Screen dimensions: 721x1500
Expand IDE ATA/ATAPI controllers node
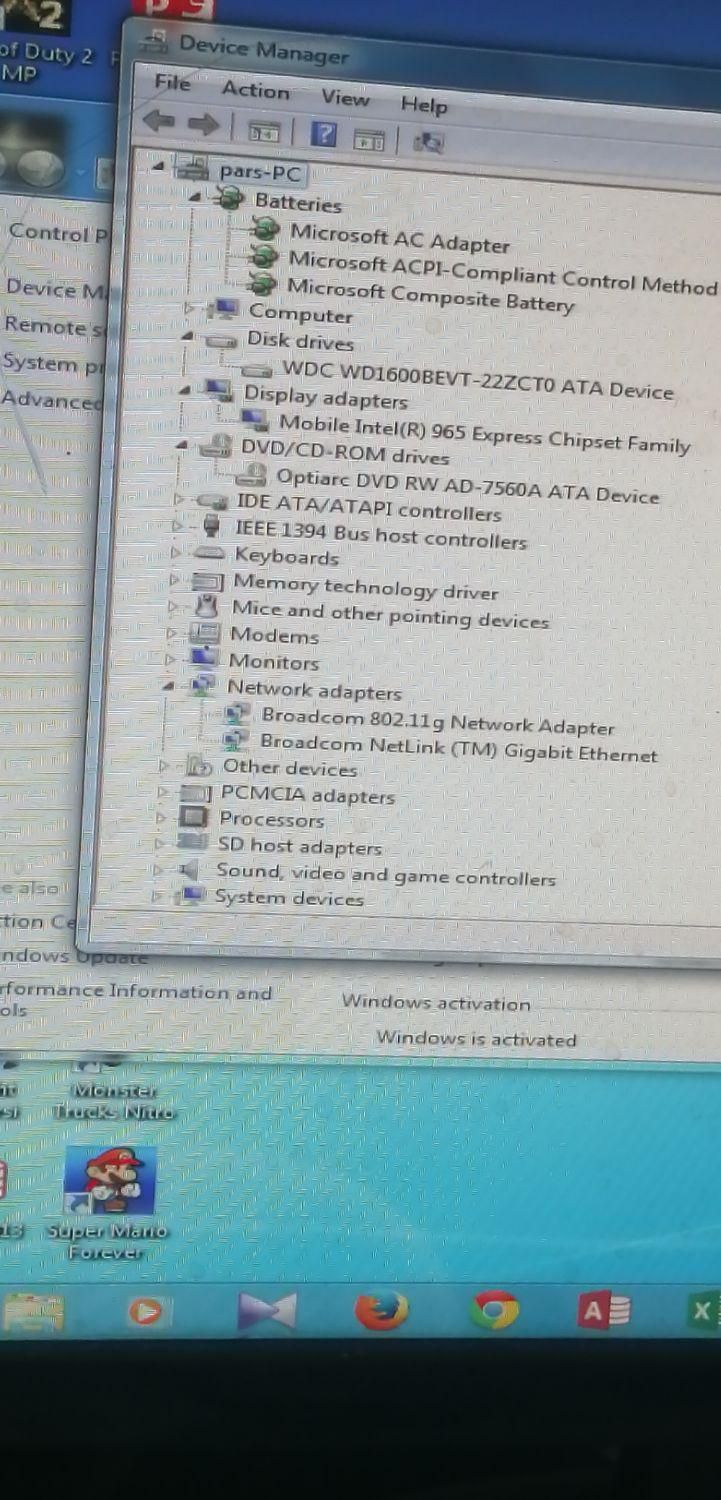pos(179,498)
